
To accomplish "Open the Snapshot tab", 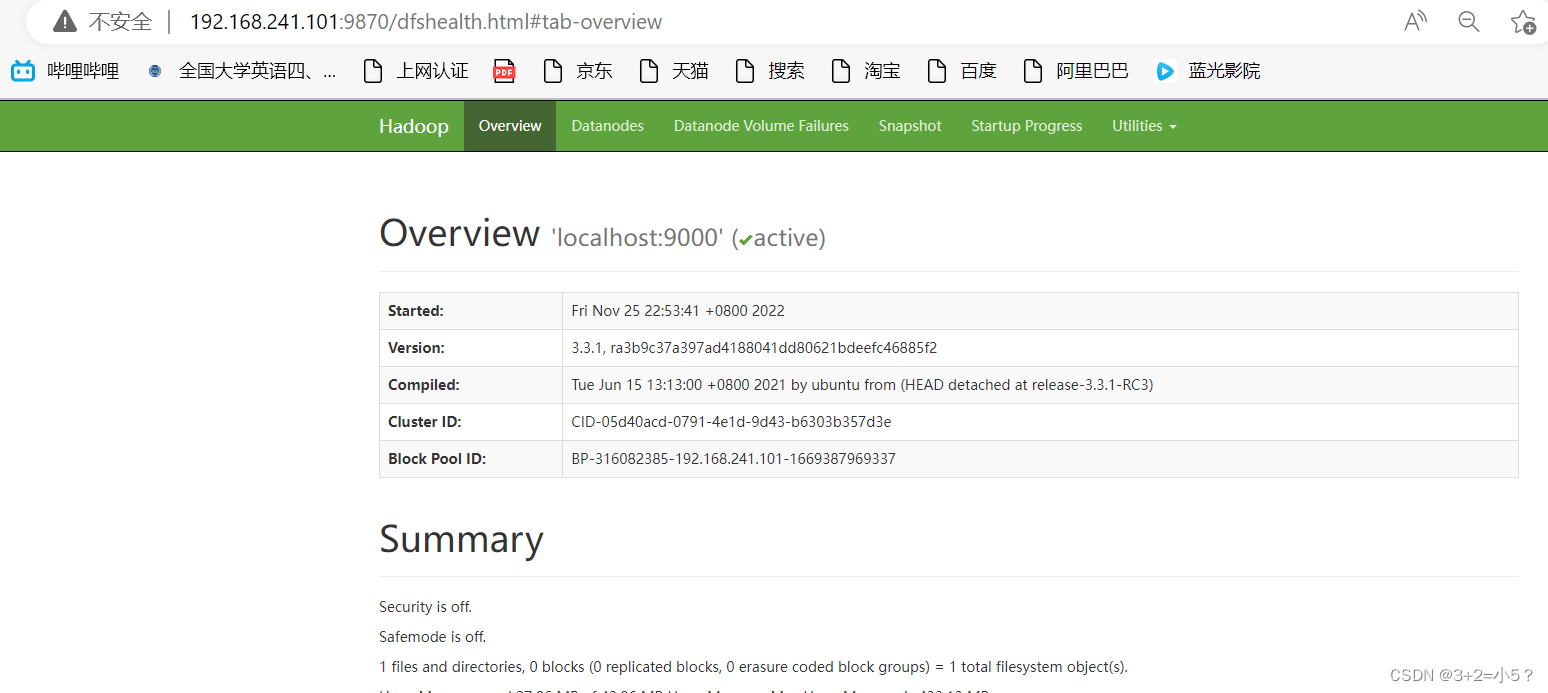I will click(910, 126).
